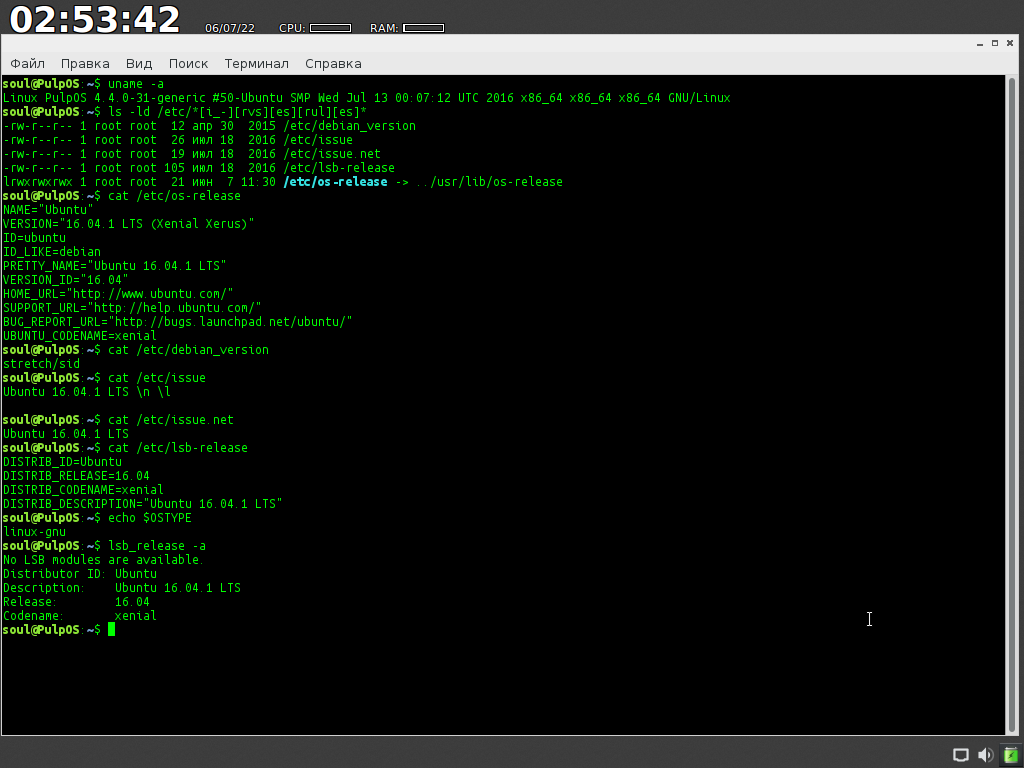Open the Терминал menu
The width and height of the screenshot is (1024, 768).
click(x=257, y=63)
